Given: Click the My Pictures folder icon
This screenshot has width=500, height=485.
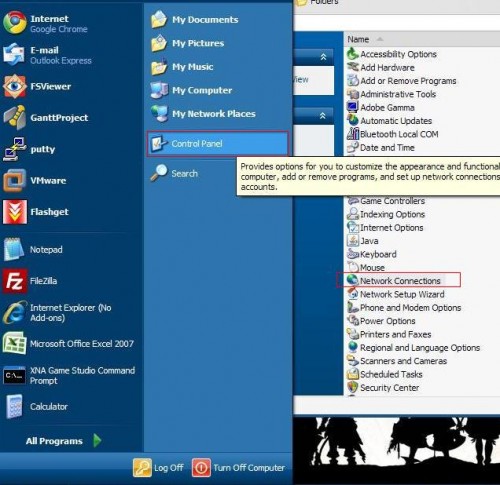Looking at the screenshot, I should 159,43.
